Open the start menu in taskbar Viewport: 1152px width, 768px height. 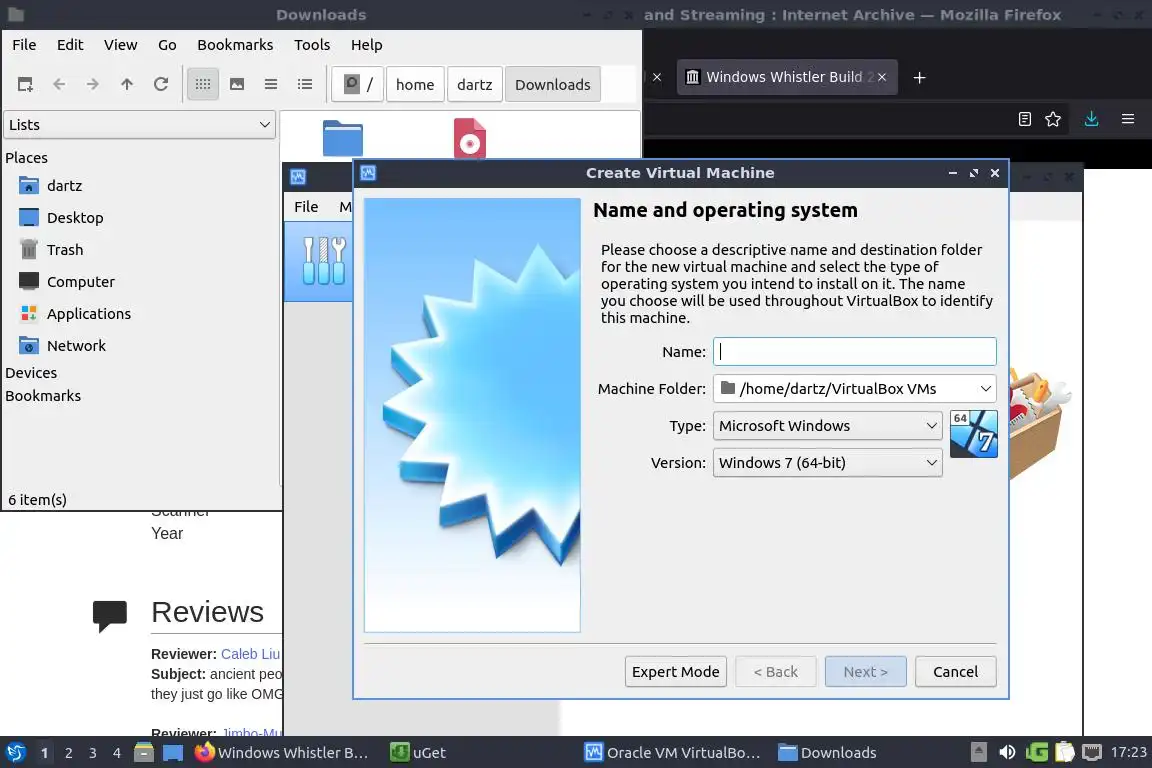(x=15, y=753)
